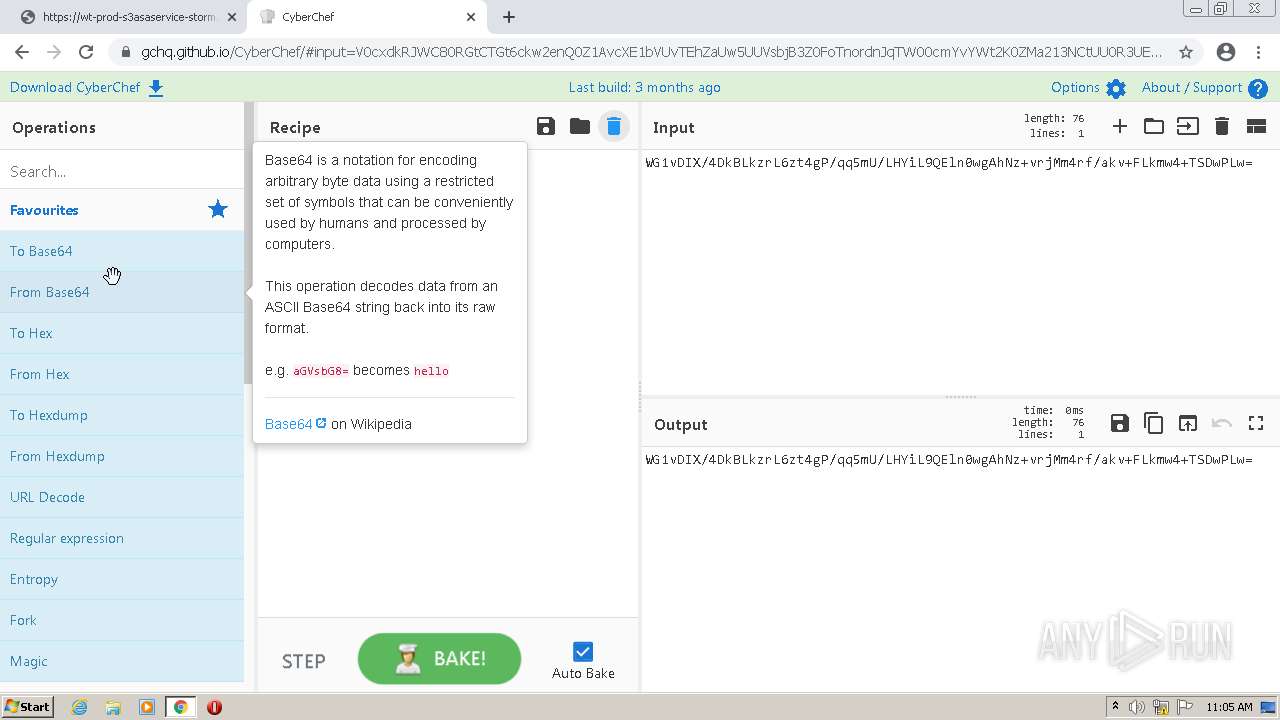Copy raw output to clipboard

point(1153,423)
